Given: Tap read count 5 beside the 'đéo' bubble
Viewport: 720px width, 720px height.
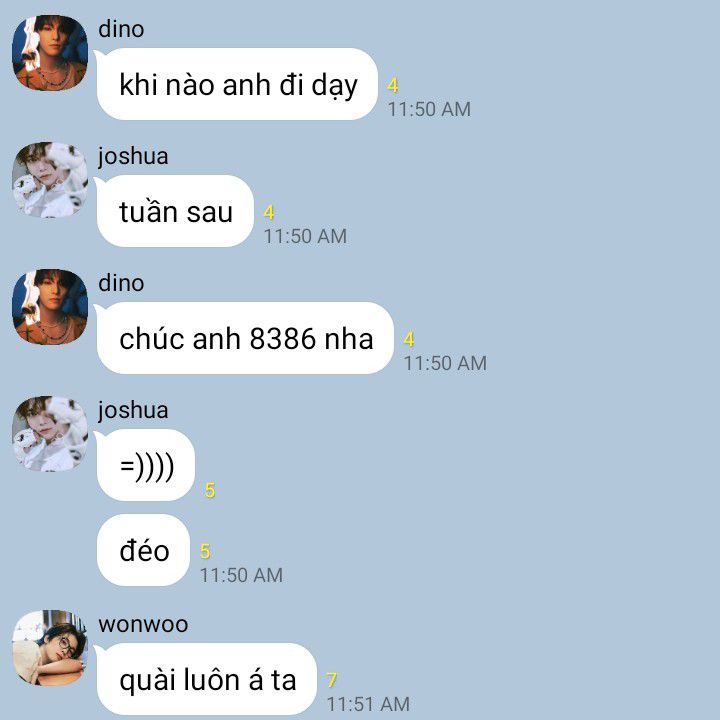Looking at the screenshot, I should coord(205,551).
